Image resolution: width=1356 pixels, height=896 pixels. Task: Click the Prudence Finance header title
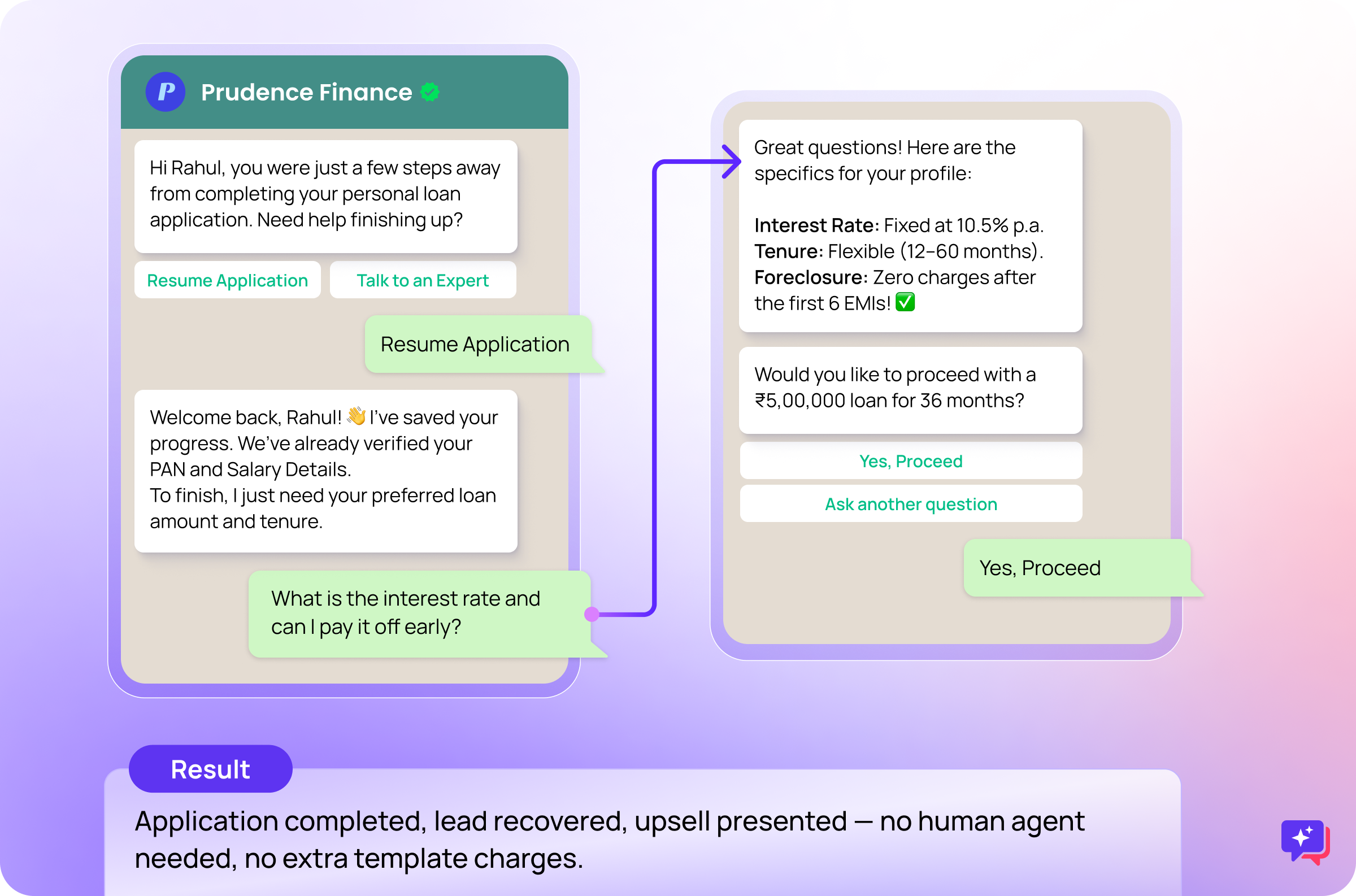(x=306, y=92)
